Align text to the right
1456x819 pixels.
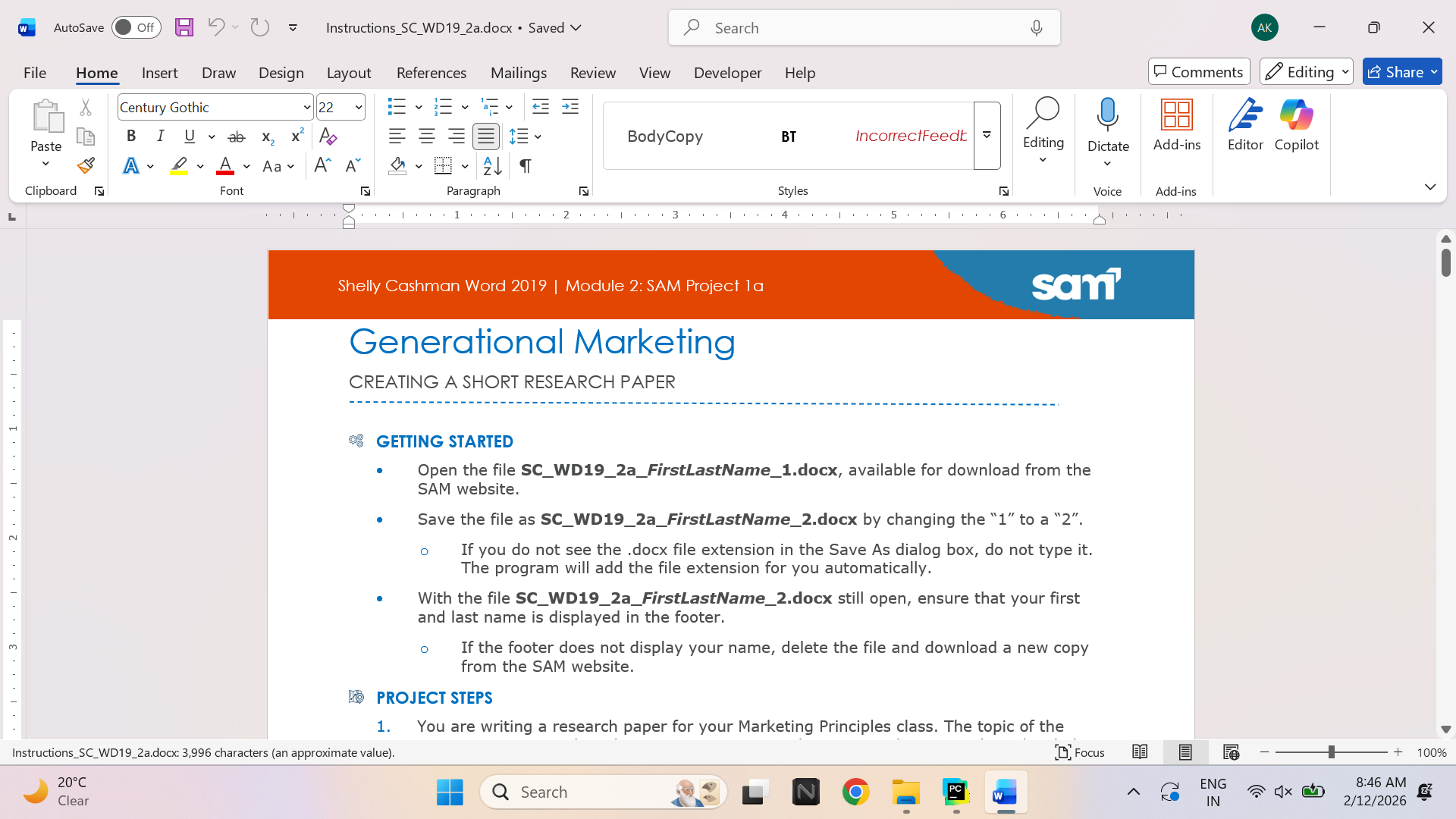pyautogui.click(x=457, y=136)
